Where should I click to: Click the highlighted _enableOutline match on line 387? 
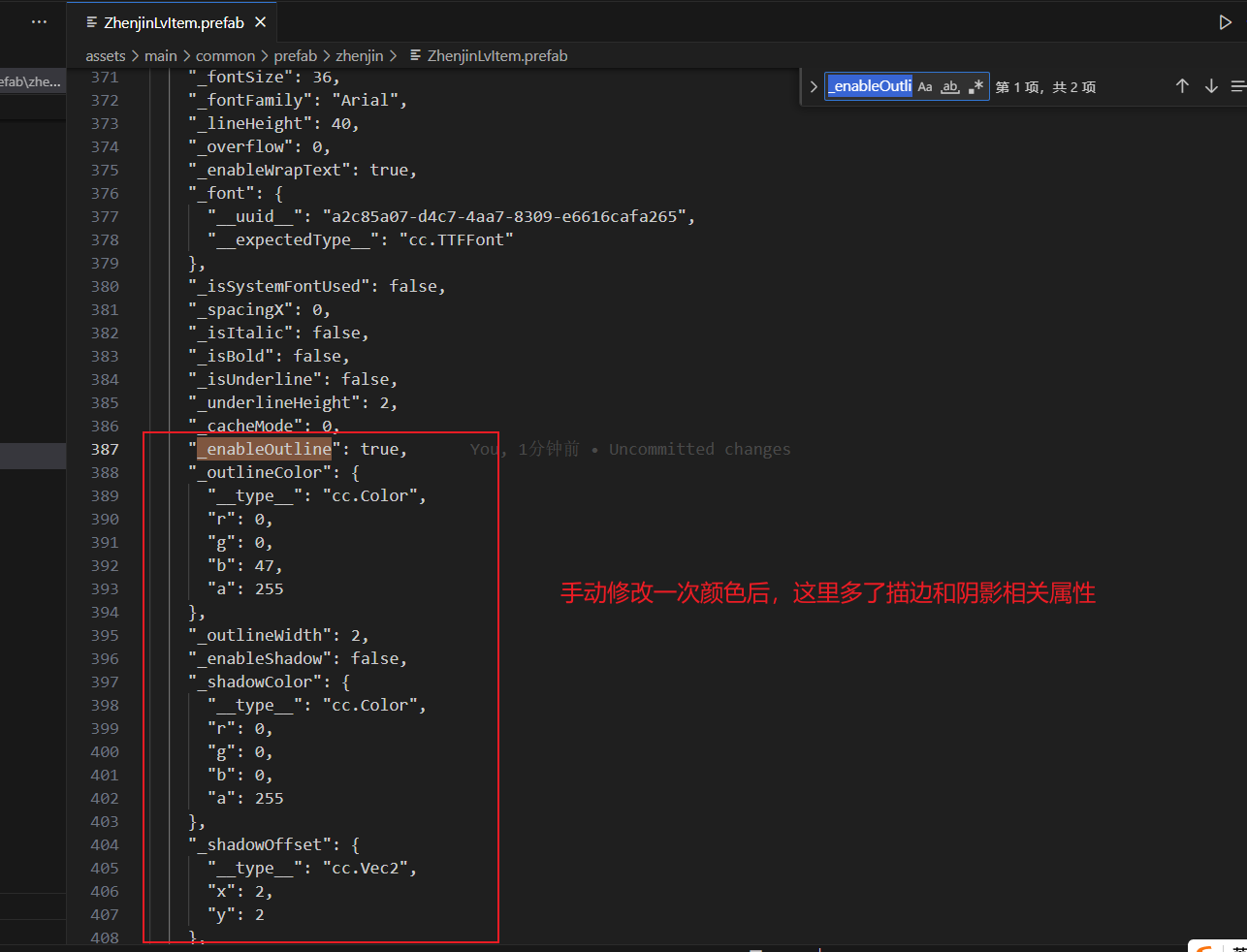coord(265,449)
